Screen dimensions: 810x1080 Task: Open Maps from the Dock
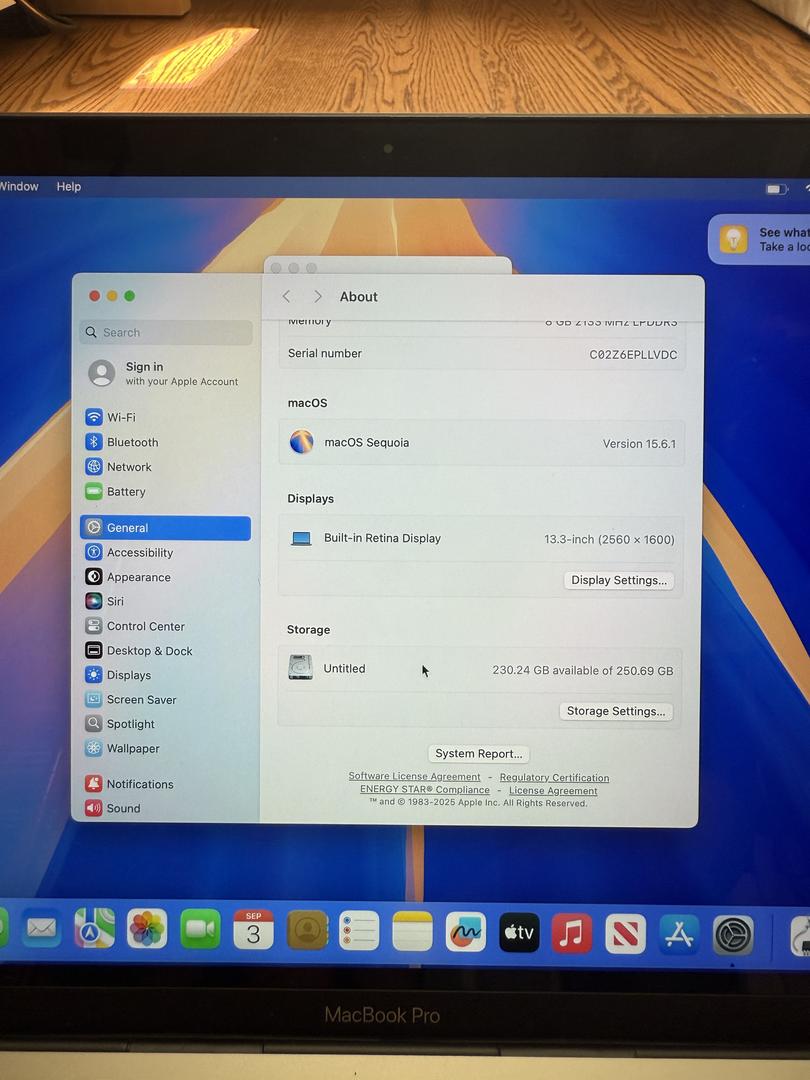(94, 928)
